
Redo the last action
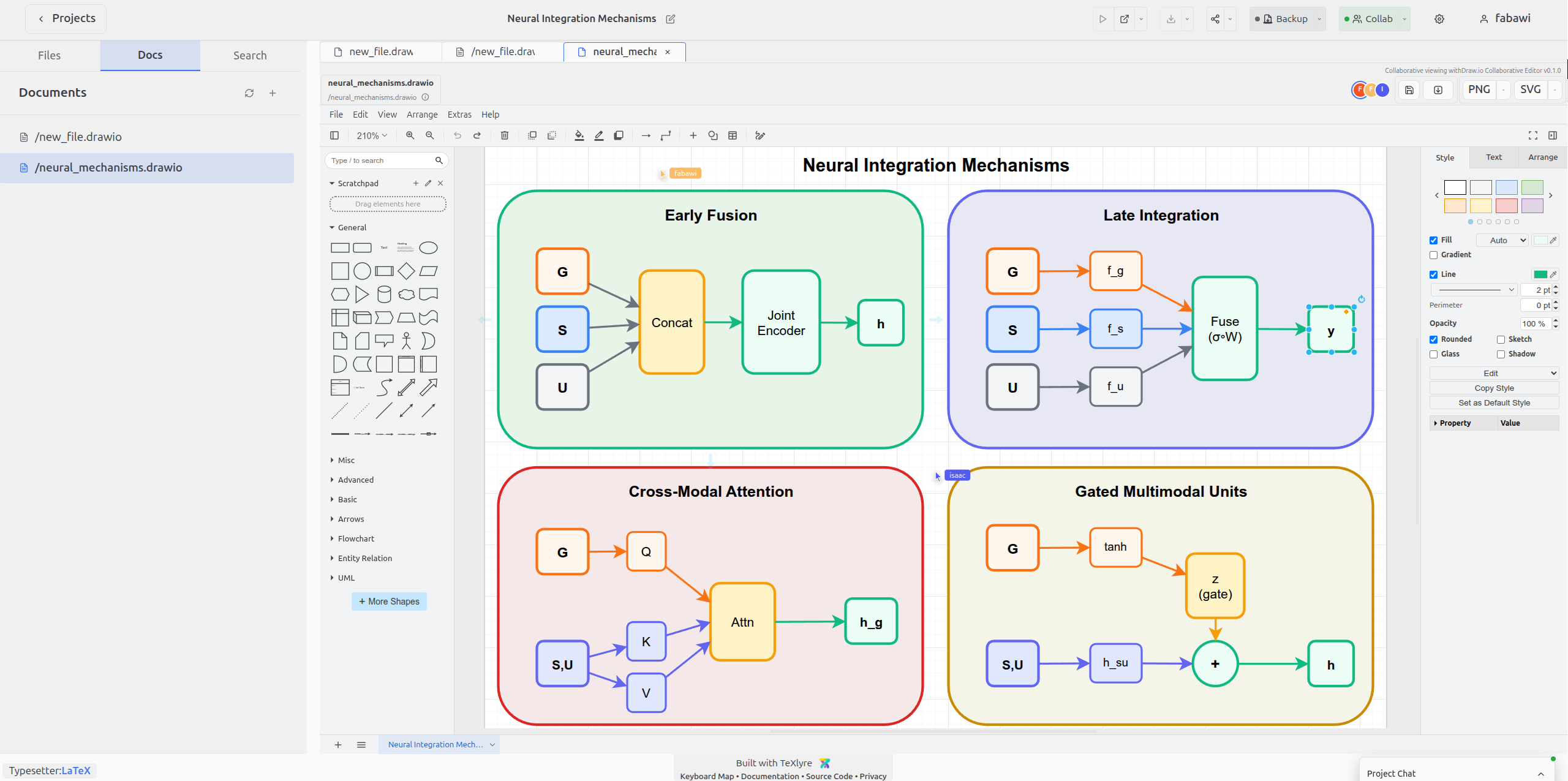[477, 135]
